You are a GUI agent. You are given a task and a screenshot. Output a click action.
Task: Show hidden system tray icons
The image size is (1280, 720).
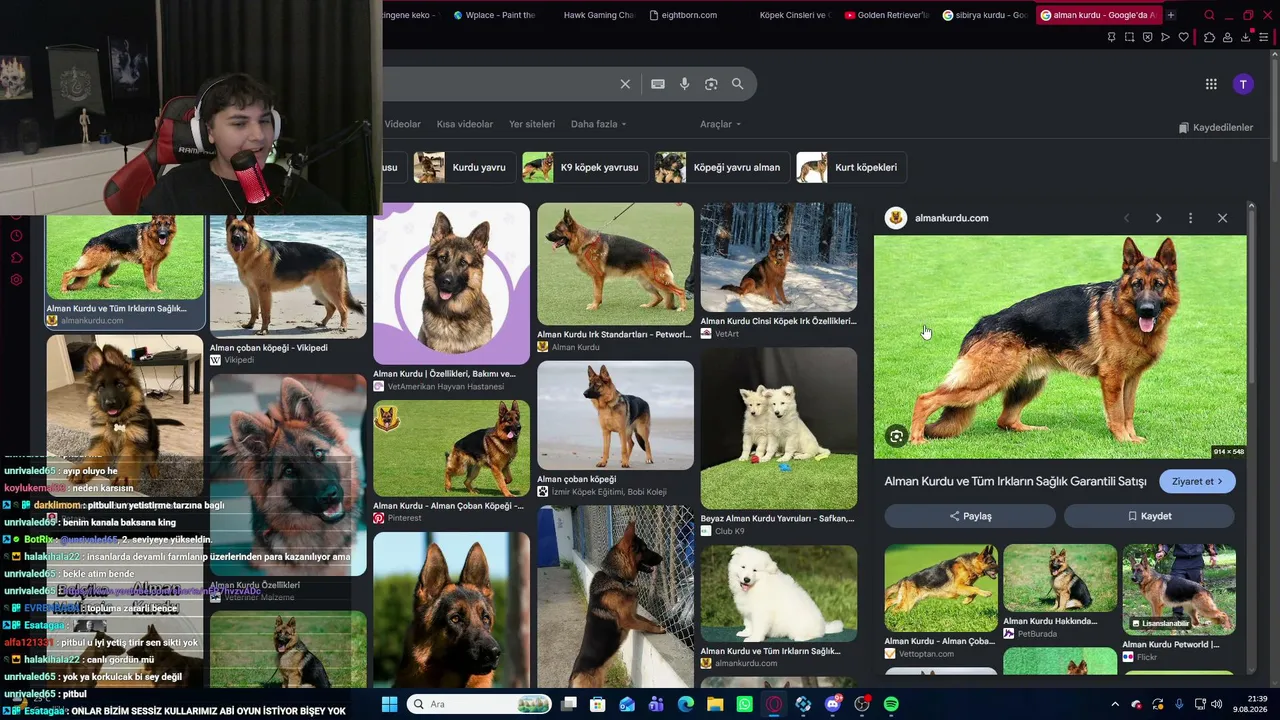click(1115, 704)
